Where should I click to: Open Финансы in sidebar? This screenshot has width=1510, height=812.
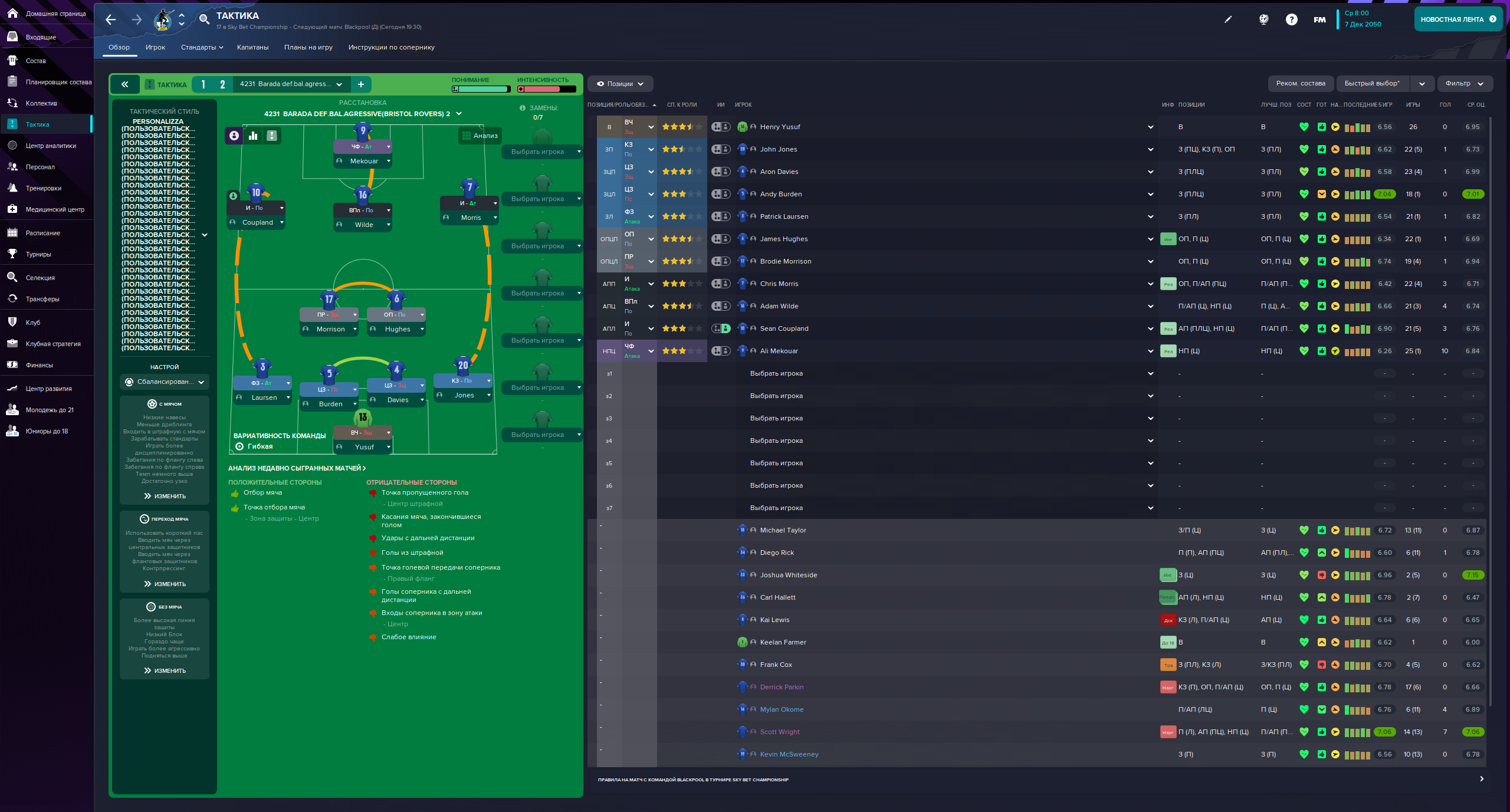click(x=47, y=365)
